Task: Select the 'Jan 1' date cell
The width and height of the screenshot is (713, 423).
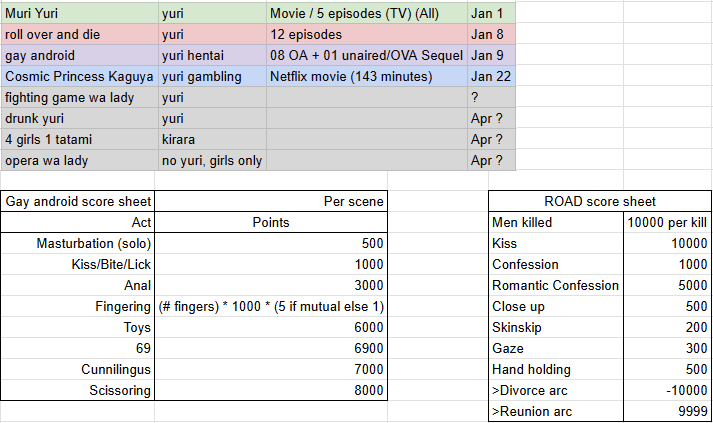Action: 492,13
